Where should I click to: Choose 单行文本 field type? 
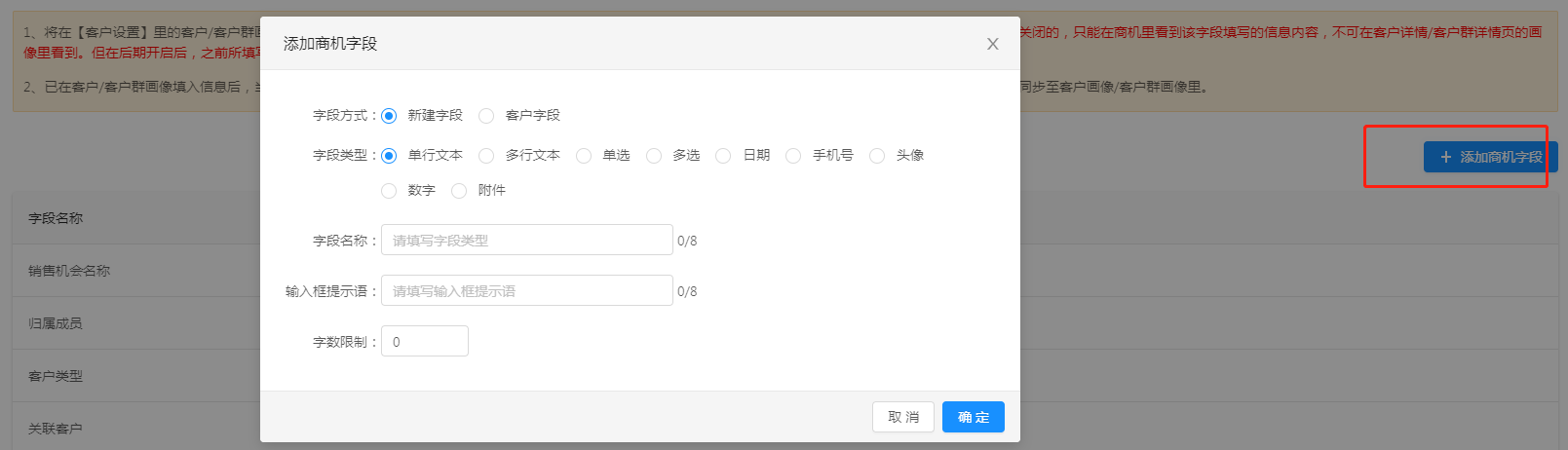tap(390, 156)
